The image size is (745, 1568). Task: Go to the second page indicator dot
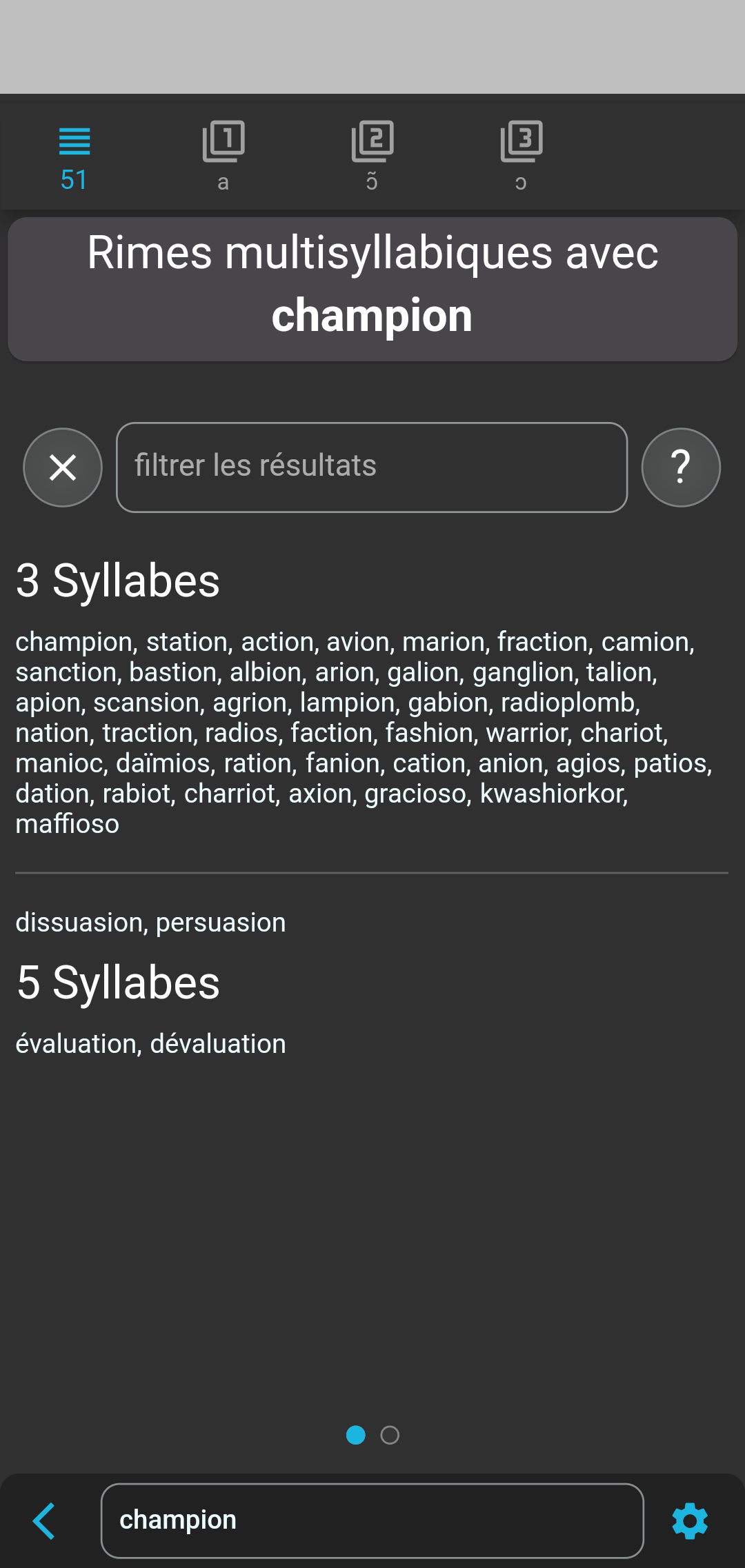pyautogui.click(x=390, y=1435)
